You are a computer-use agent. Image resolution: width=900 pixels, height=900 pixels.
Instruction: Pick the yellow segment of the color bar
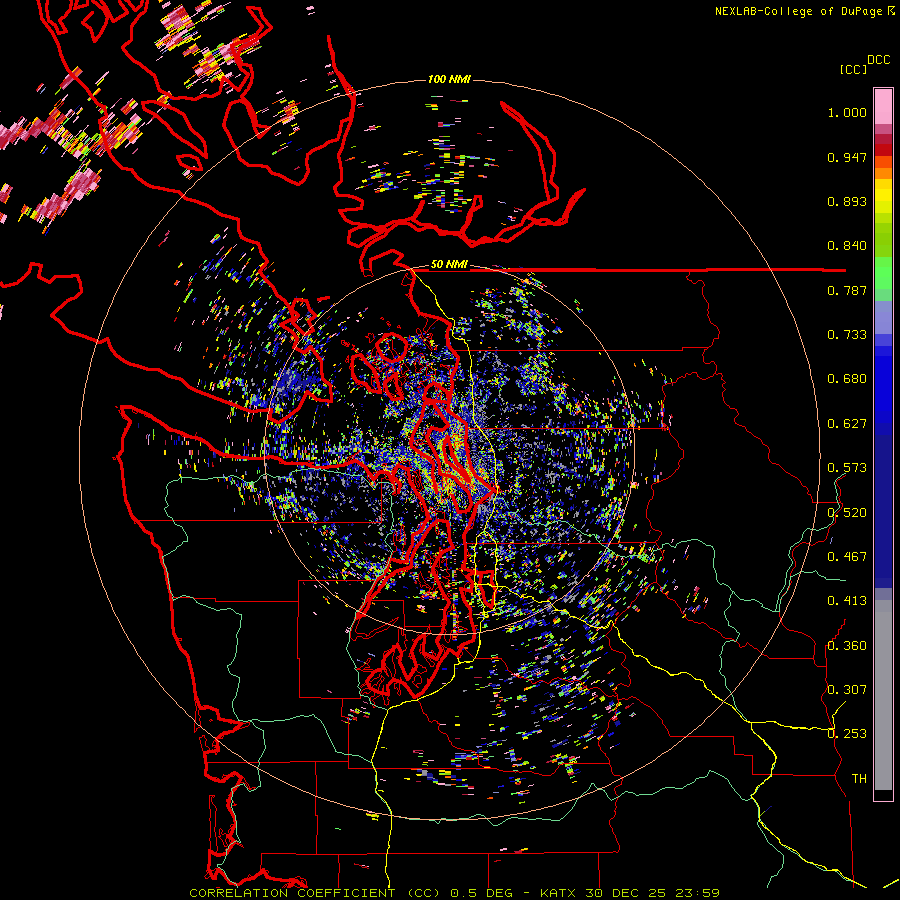click(x=883, y=197)
